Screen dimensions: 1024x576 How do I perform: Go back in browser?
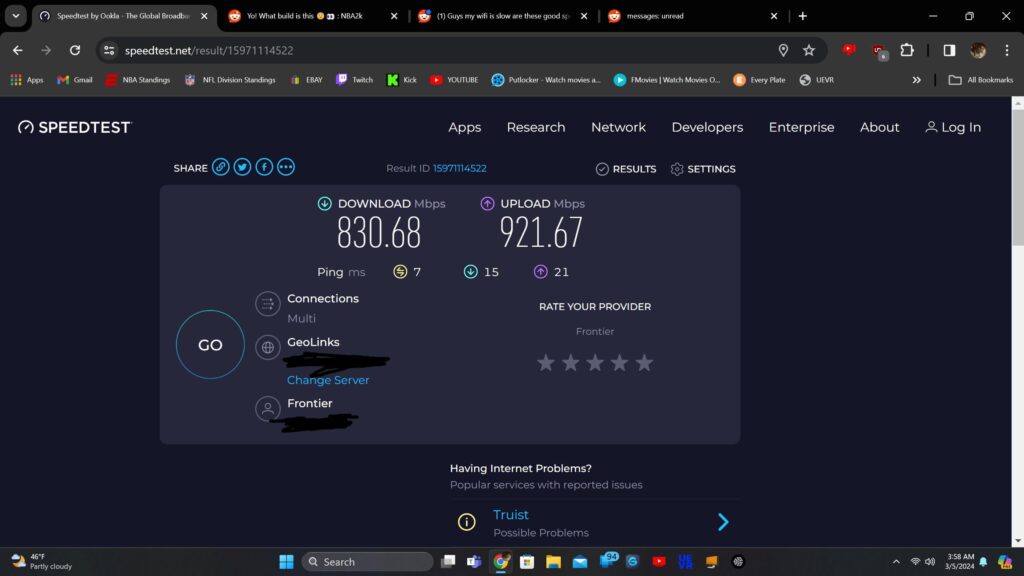click(x=18, y=50)
